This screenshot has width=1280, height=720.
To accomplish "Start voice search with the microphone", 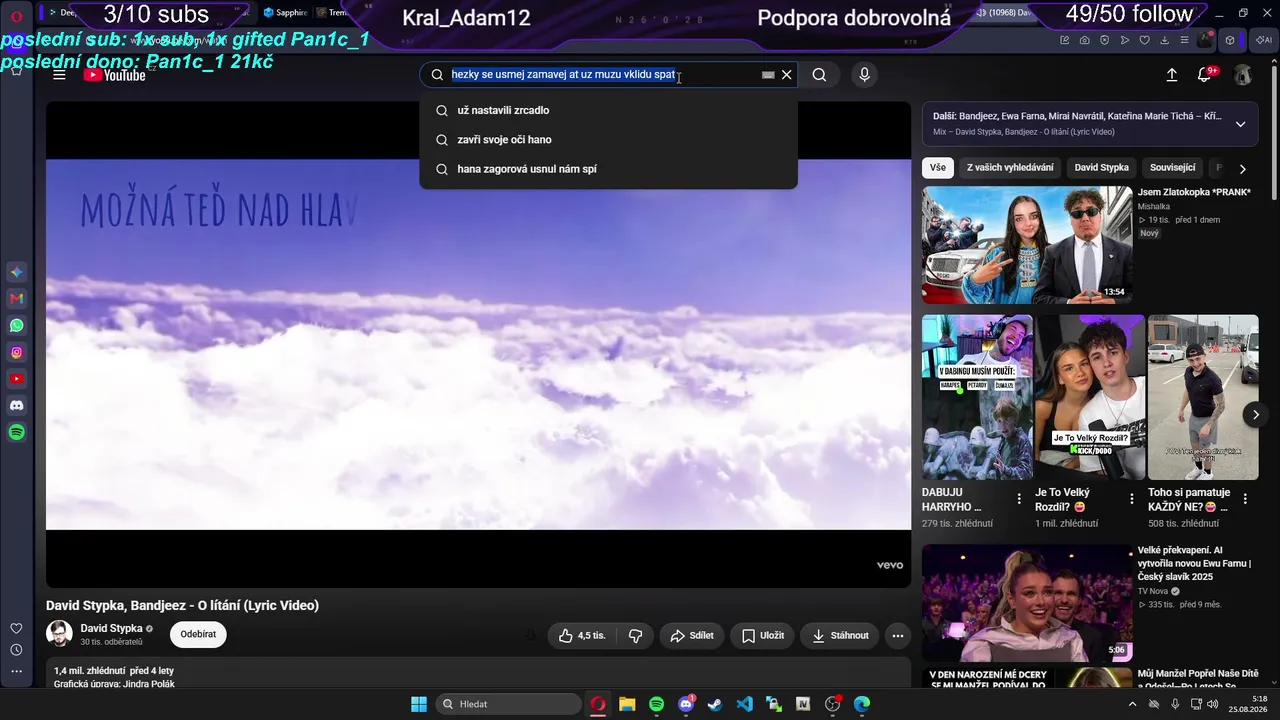I will 865,75.
